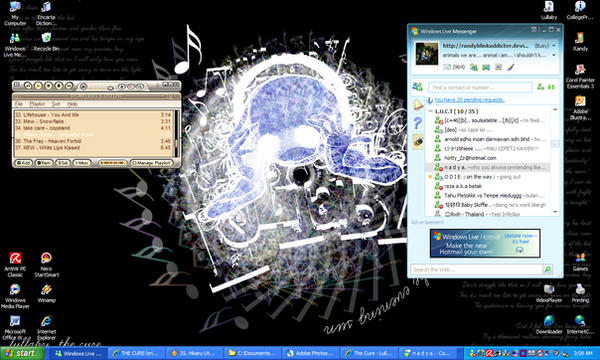This screenshot has height=360, width=600.
Task: Launch Adobe Illustrator desktop shortcut
Action: click(x=580, y=108)
